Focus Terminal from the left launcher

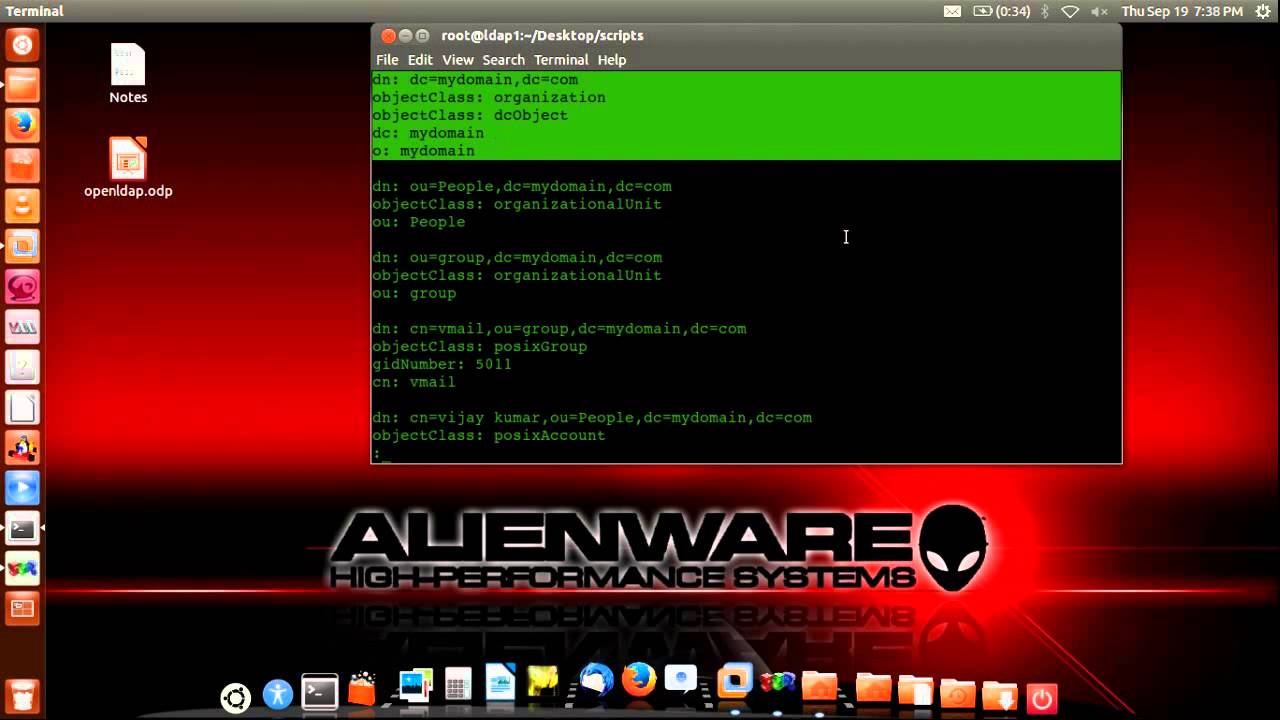22,528
